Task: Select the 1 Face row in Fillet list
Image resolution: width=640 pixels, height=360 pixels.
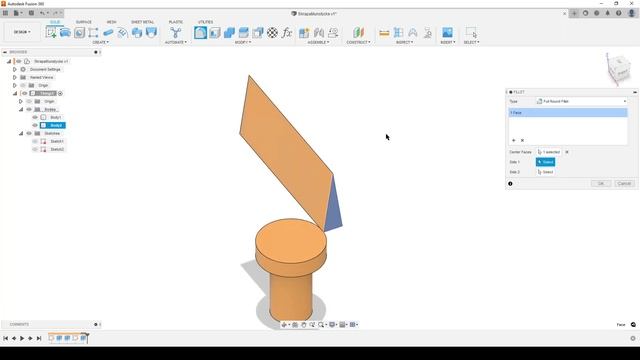Action: click(568, 113)
